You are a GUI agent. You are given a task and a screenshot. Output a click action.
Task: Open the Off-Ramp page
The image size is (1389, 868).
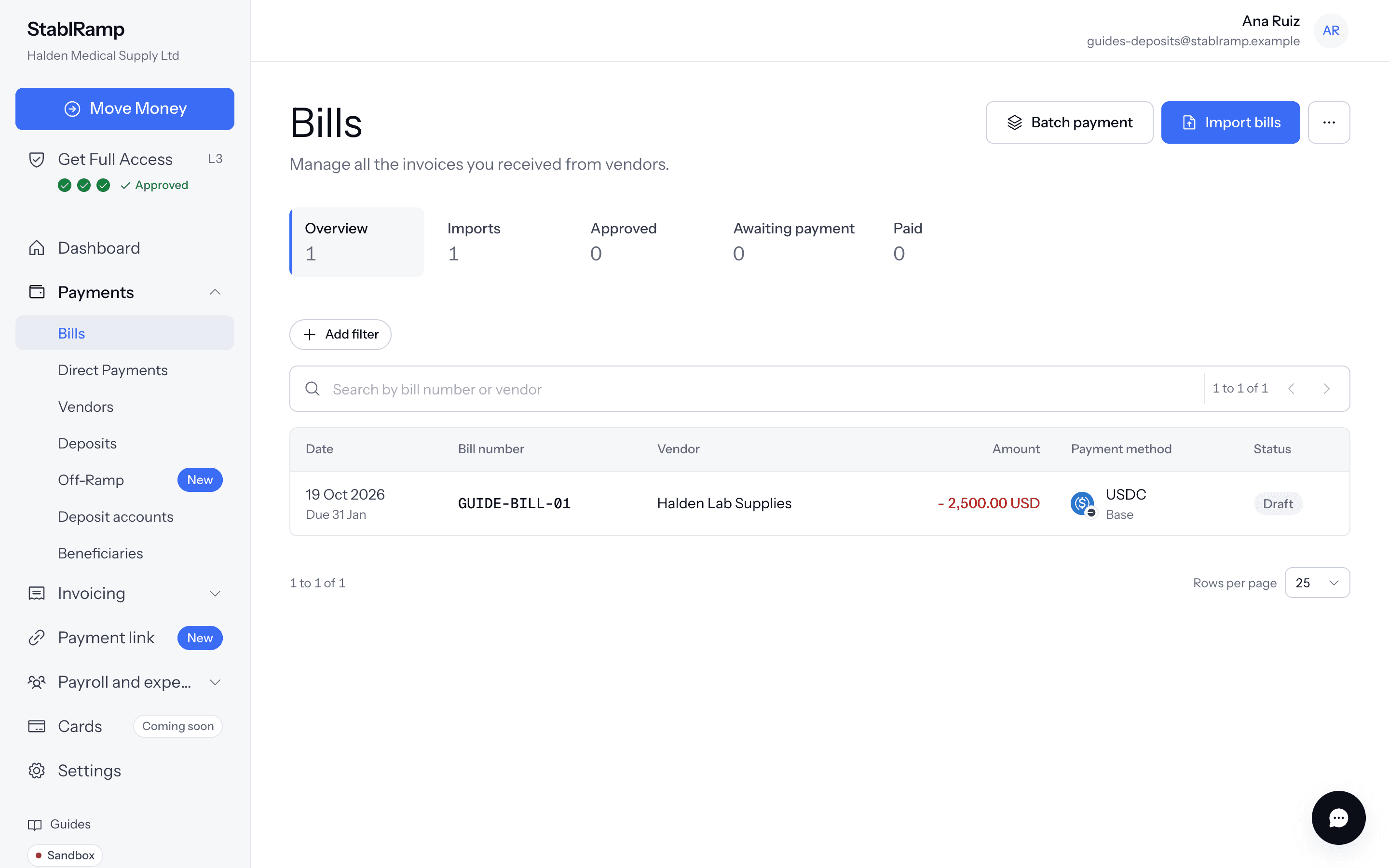coord(91,480)
